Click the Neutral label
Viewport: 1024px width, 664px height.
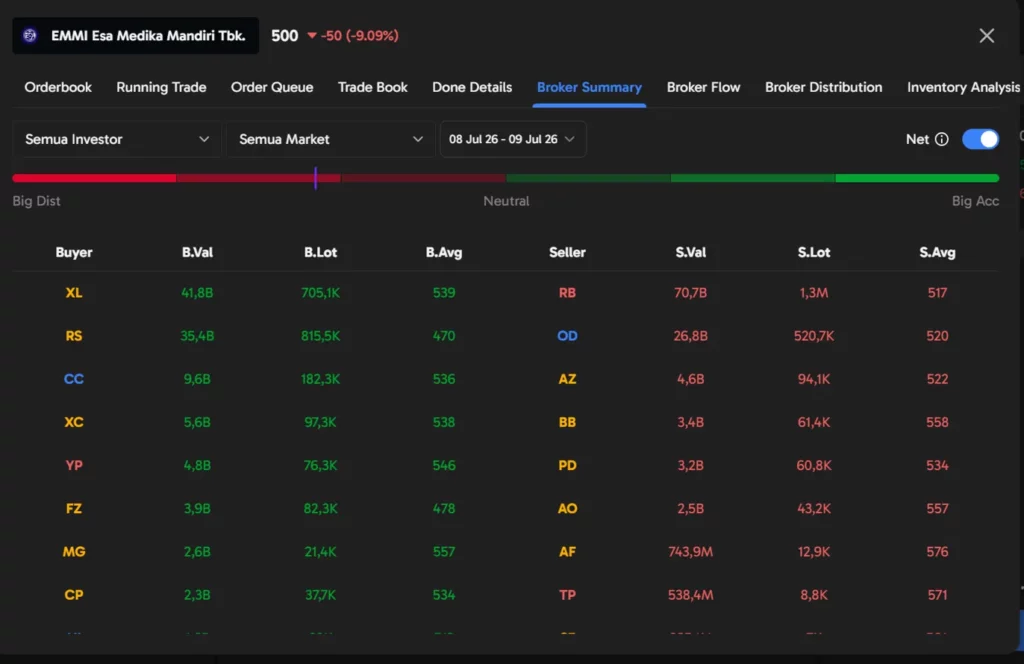[506, 201]
